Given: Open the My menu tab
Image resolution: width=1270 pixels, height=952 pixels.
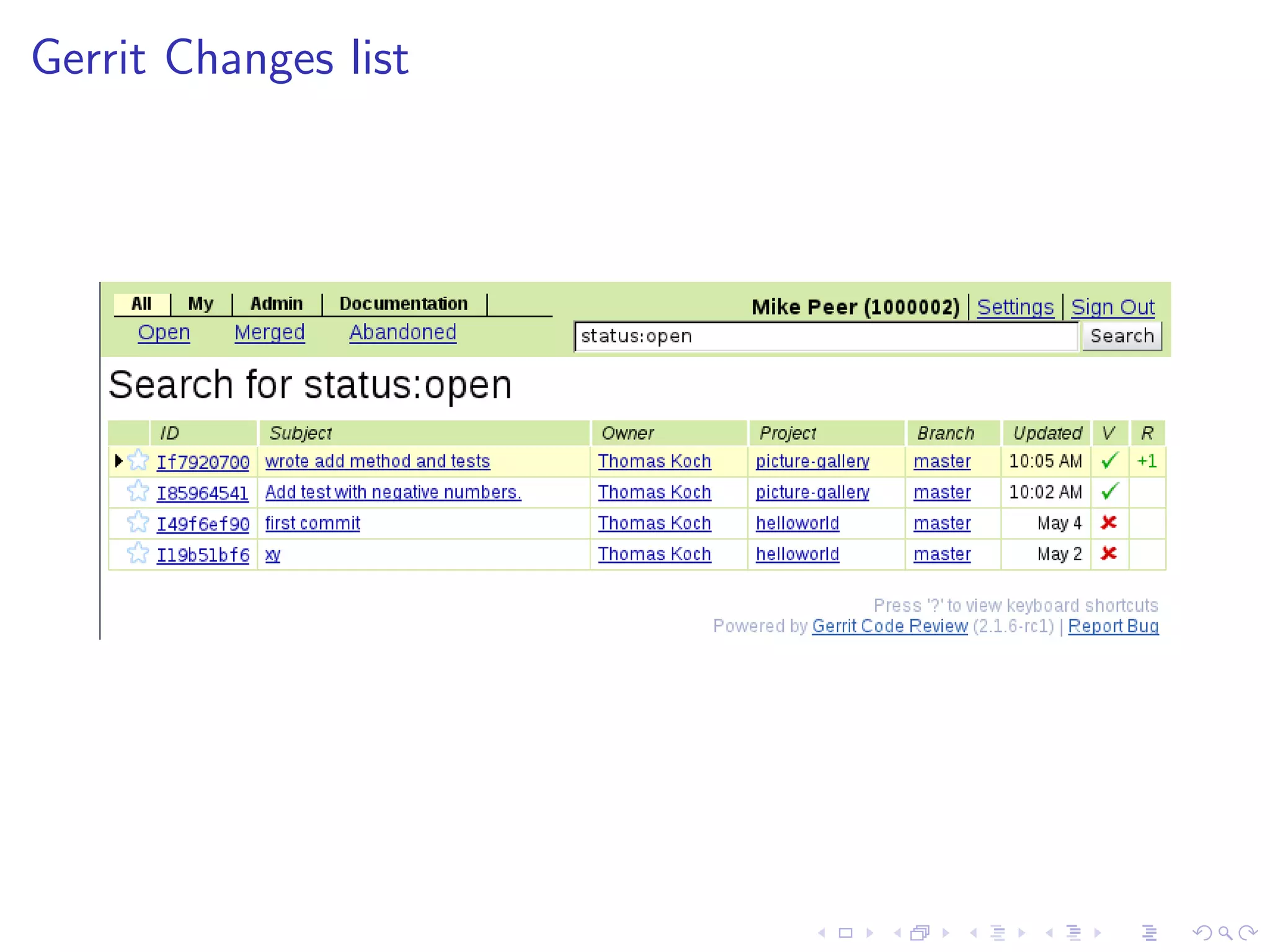Looking at the screenshot, I should click(200, 304).
